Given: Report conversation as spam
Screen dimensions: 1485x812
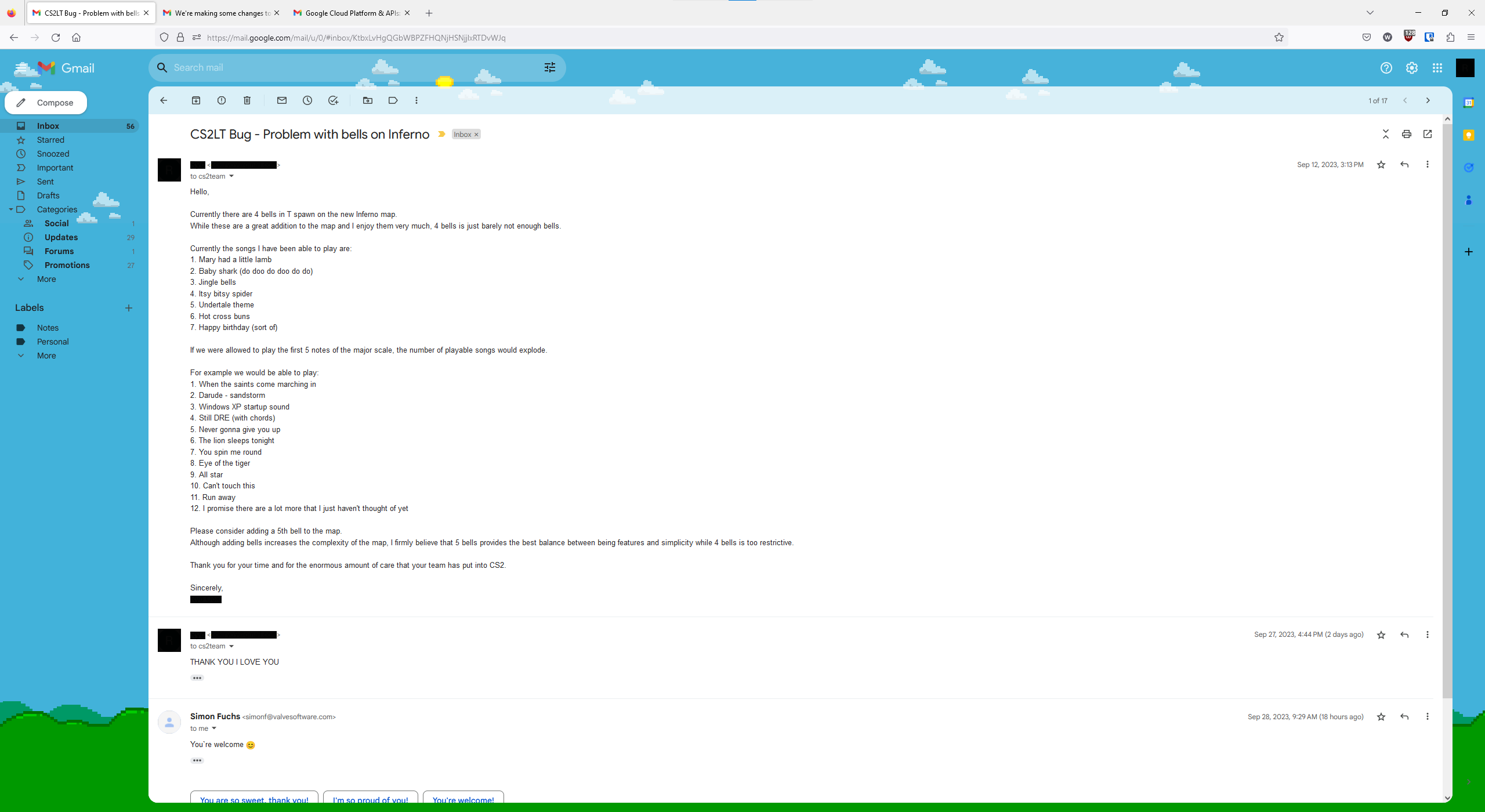Looking at the screenshot, I should click(x=222, y=100).
